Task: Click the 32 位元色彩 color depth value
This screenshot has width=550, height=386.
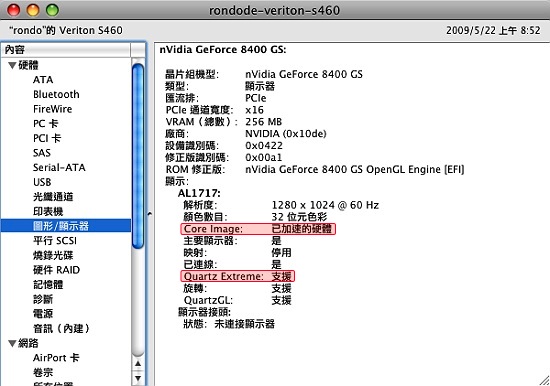Action: tap(299, 217)
